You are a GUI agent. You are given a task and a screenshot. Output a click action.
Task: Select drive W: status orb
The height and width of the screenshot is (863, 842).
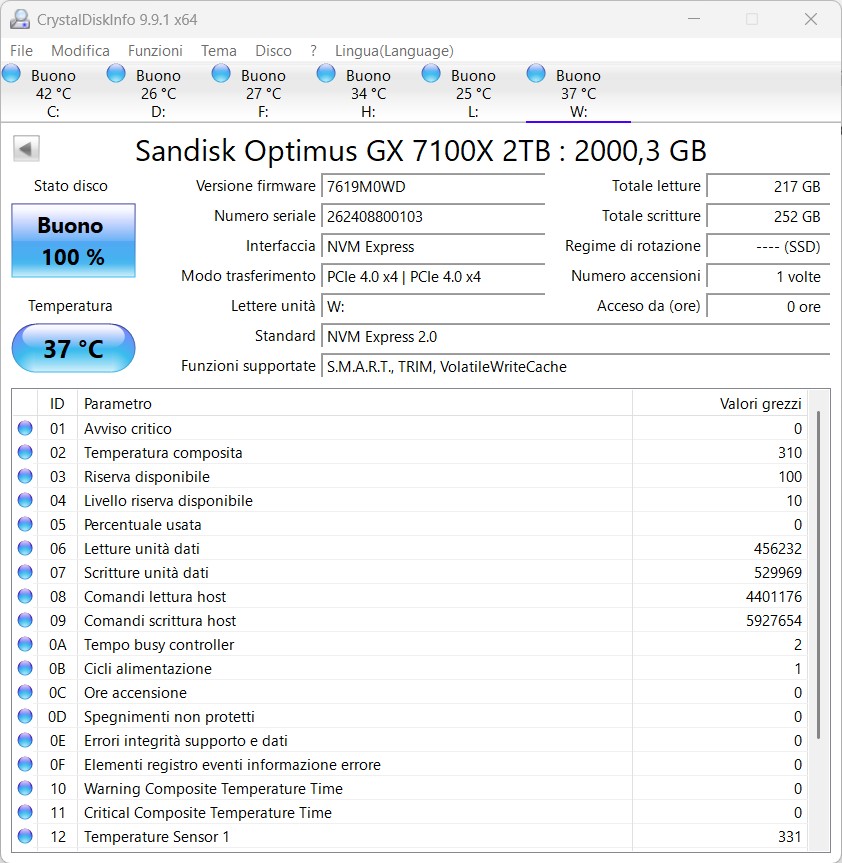coord(536,74)
